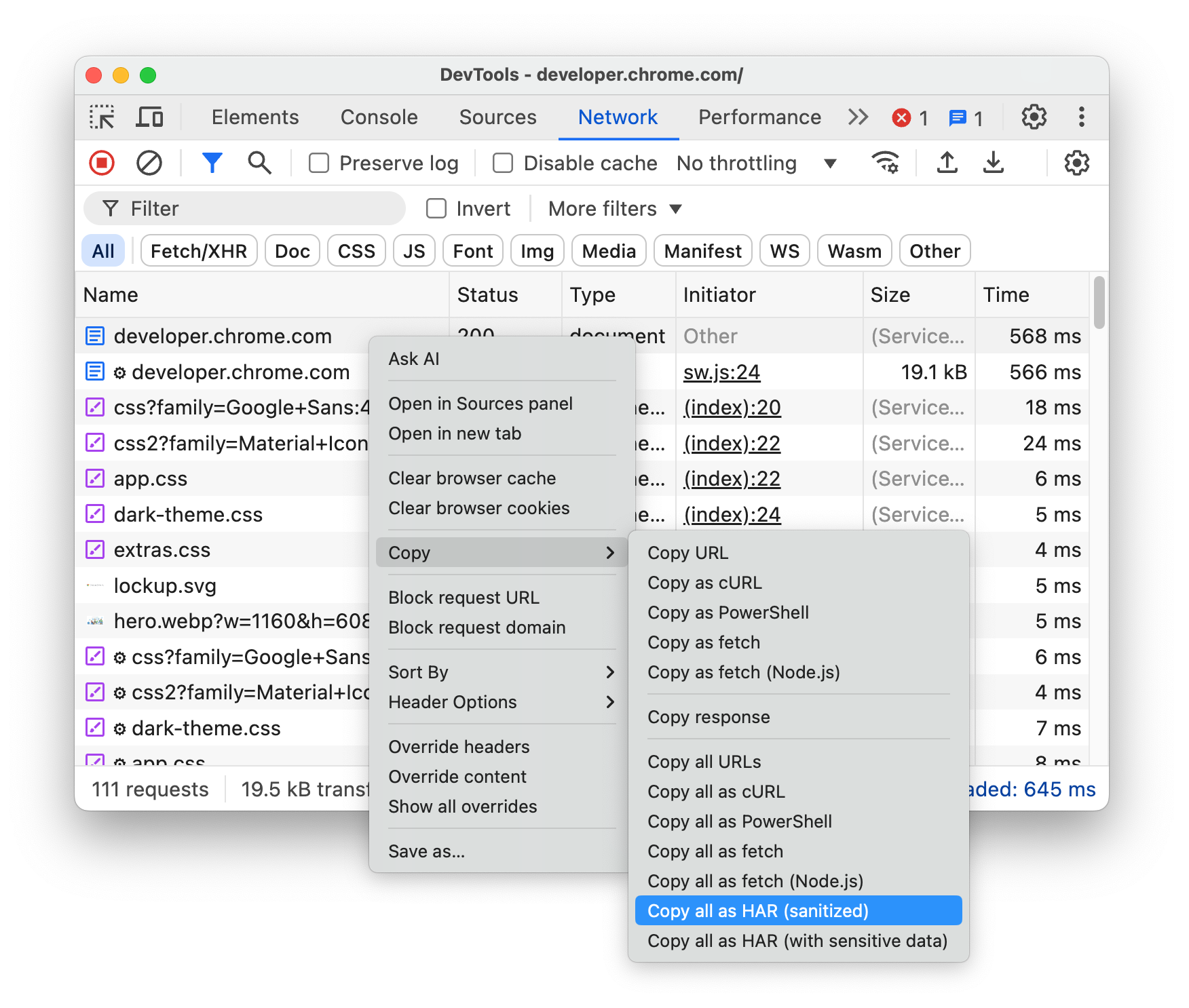Export HAR file via download icon
This screenshot has width=1189, height=1008.
[994, 163]
